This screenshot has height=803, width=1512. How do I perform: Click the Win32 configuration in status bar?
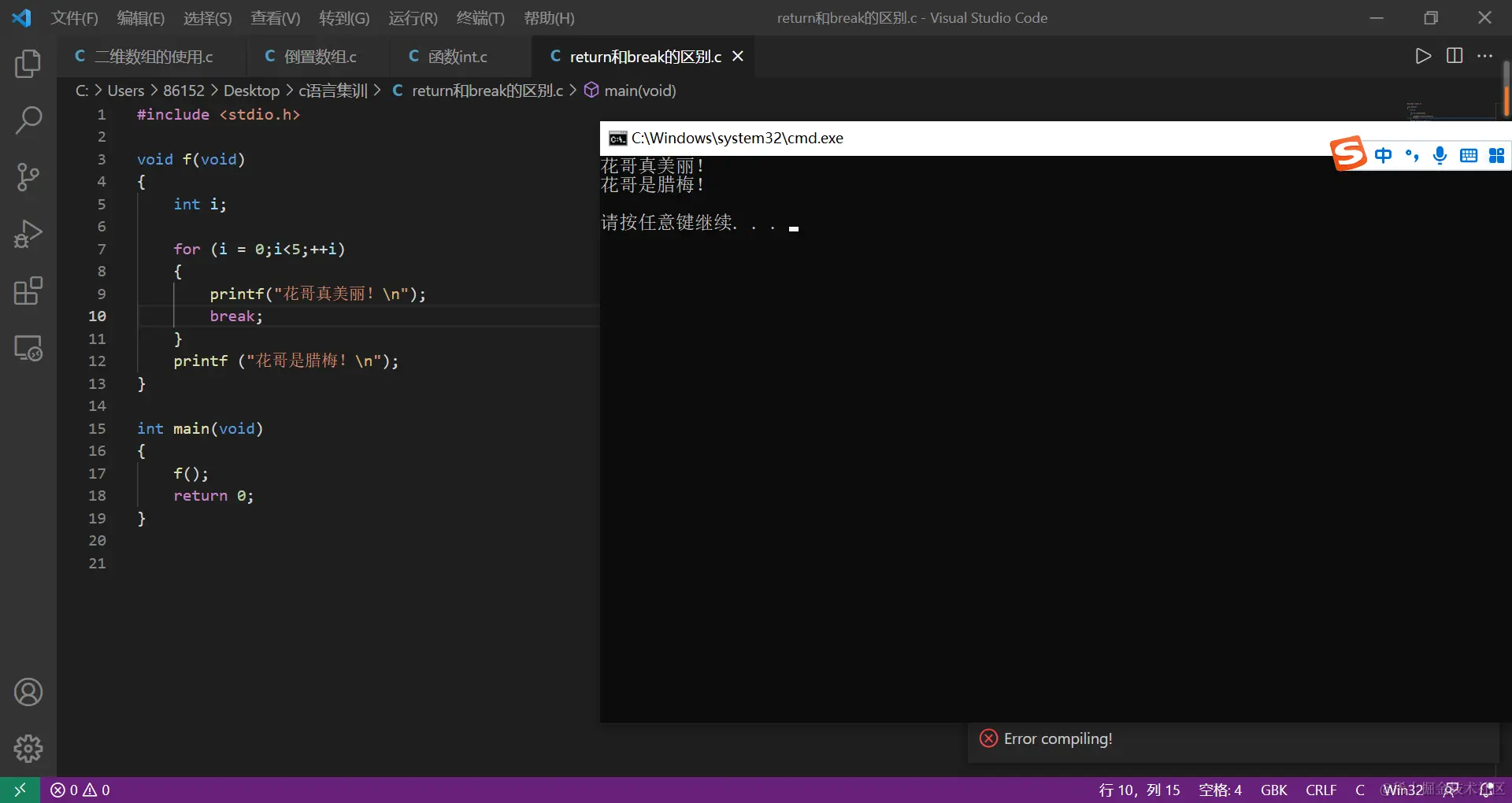point(1403,790)
